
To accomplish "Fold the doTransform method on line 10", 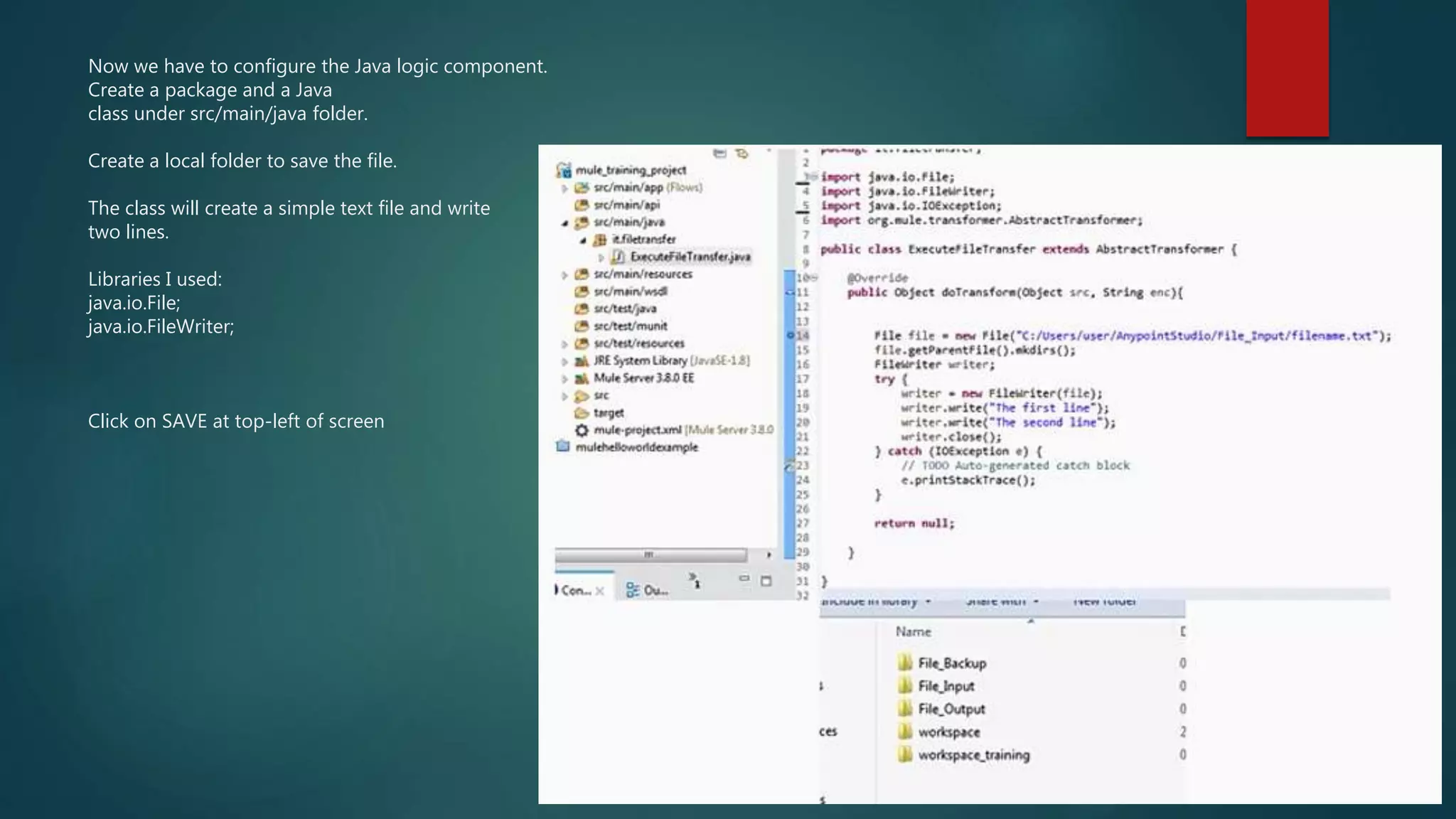I will pyautogui.click(x=815, y=277).
